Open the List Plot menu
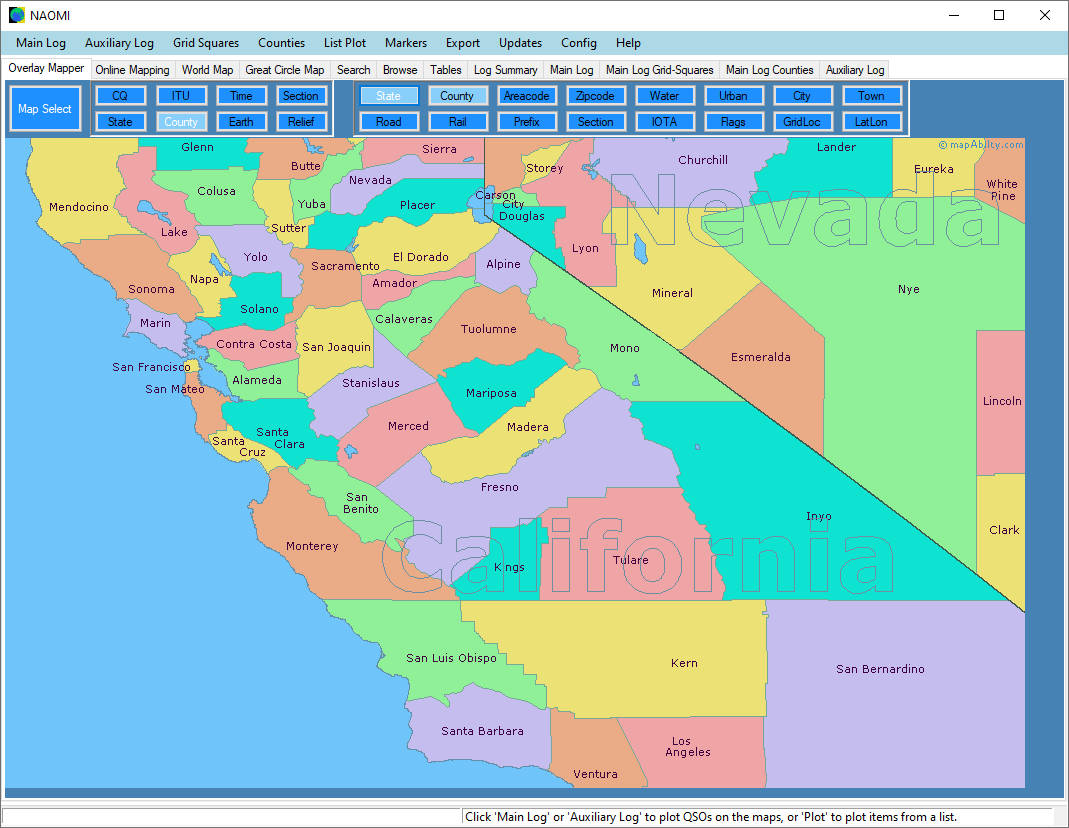 tap(345, 43)
